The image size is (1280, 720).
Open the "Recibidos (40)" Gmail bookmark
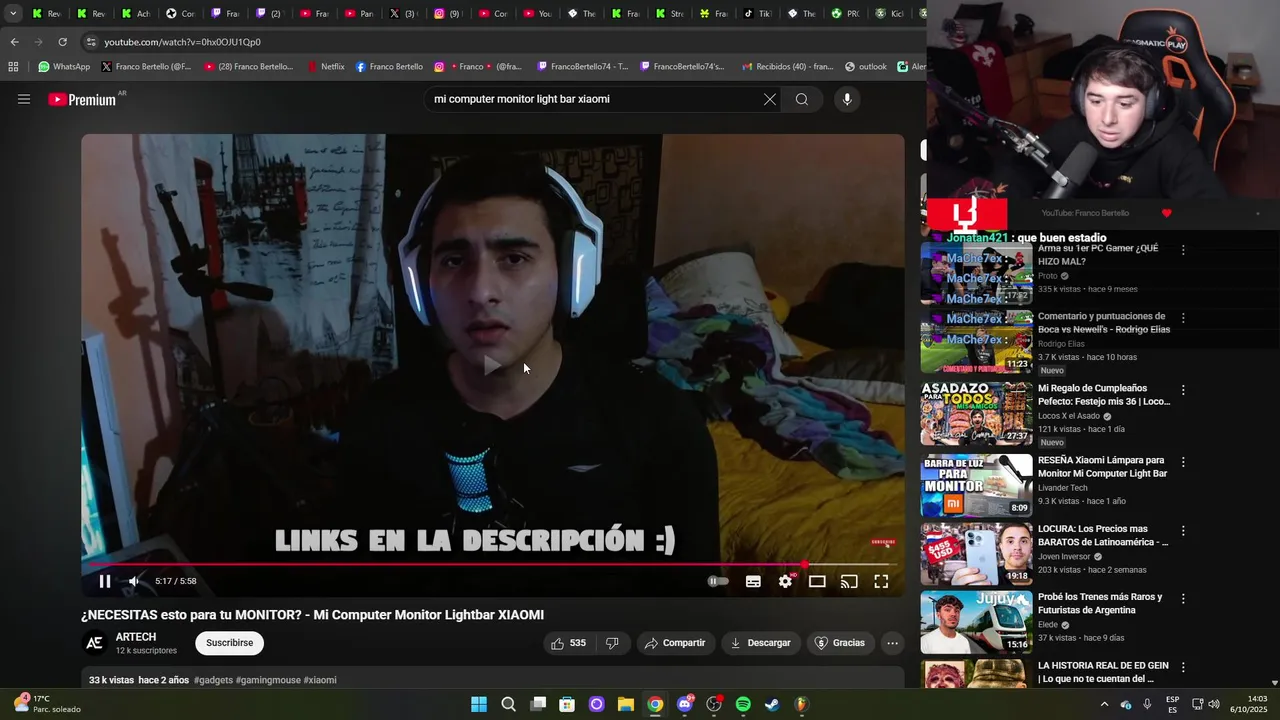coord(787,67)
